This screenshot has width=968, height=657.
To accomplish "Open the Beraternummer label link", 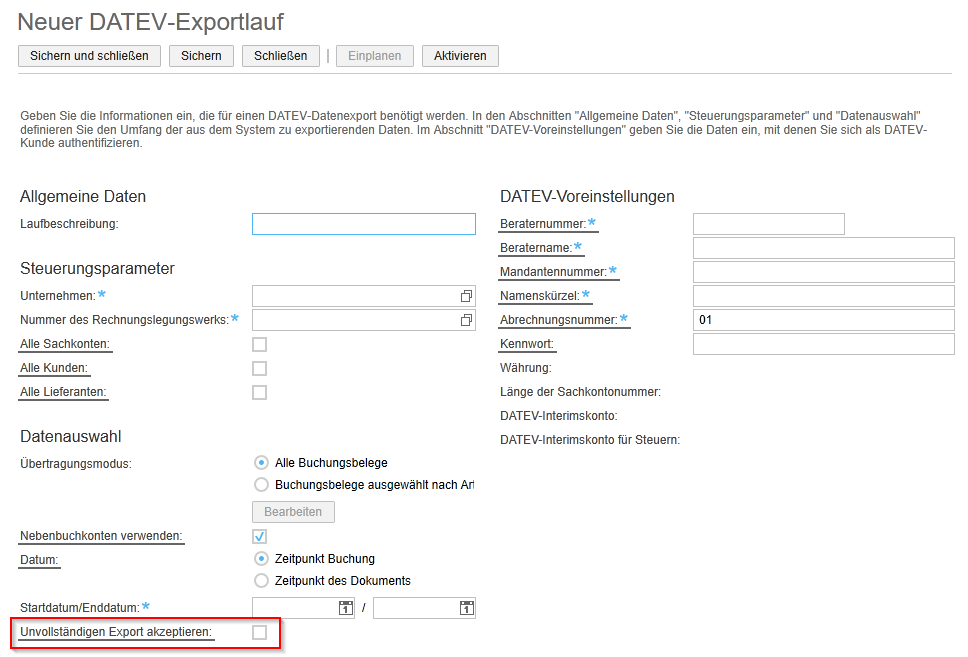I will click(545, 223).
